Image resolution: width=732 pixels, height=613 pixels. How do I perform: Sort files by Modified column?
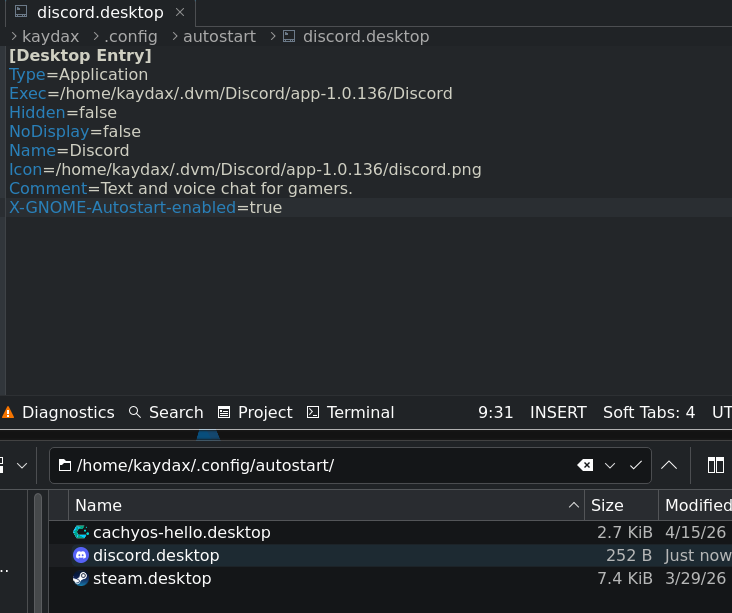696,506
